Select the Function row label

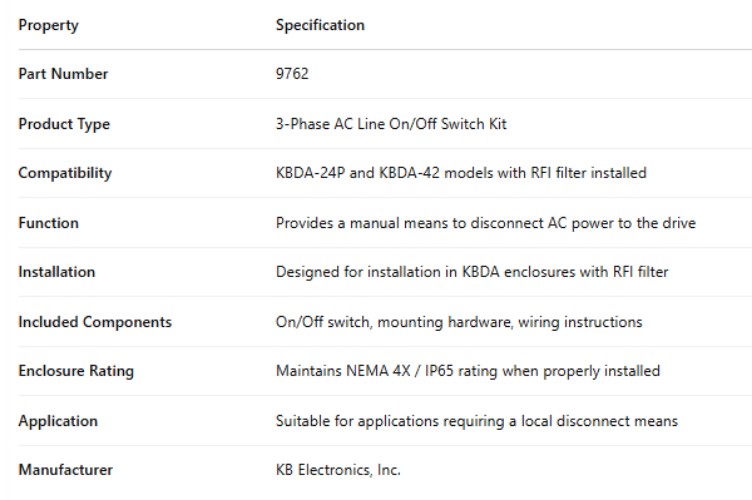pyautogui.click(x=48, y=223)
